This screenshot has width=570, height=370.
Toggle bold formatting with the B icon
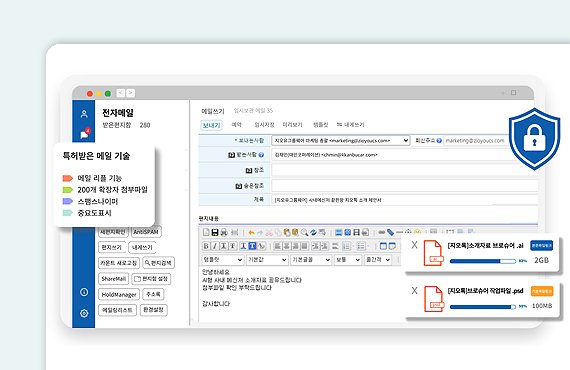[x=206, y=246]
